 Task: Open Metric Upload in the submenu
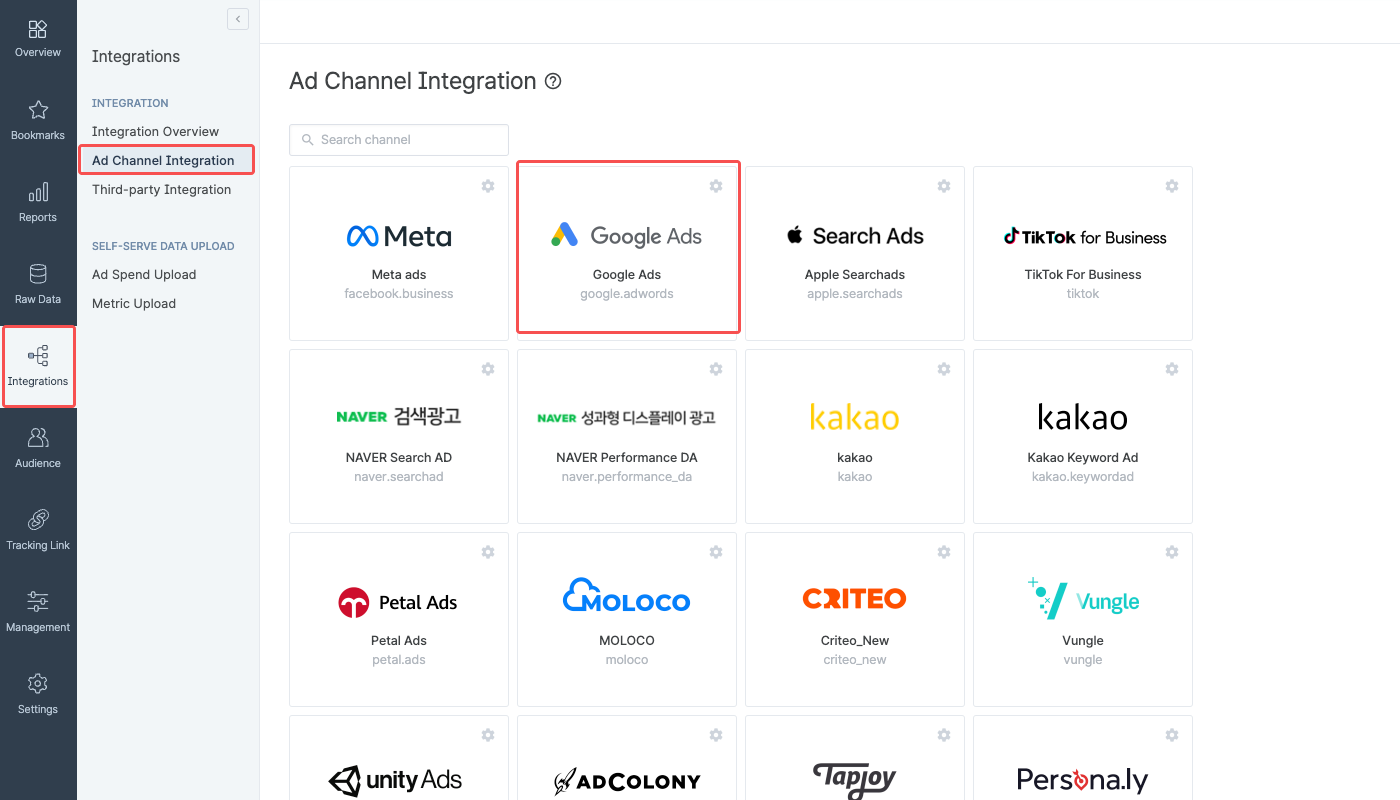click(x=134, y=303)
